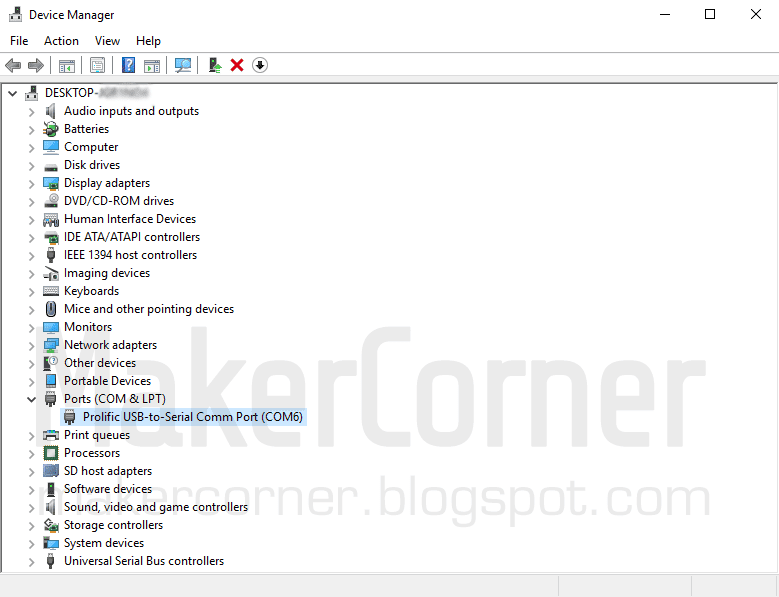Viewport: 779px width, 597px height.
Task: Select the System devices label
Action: 104,543
